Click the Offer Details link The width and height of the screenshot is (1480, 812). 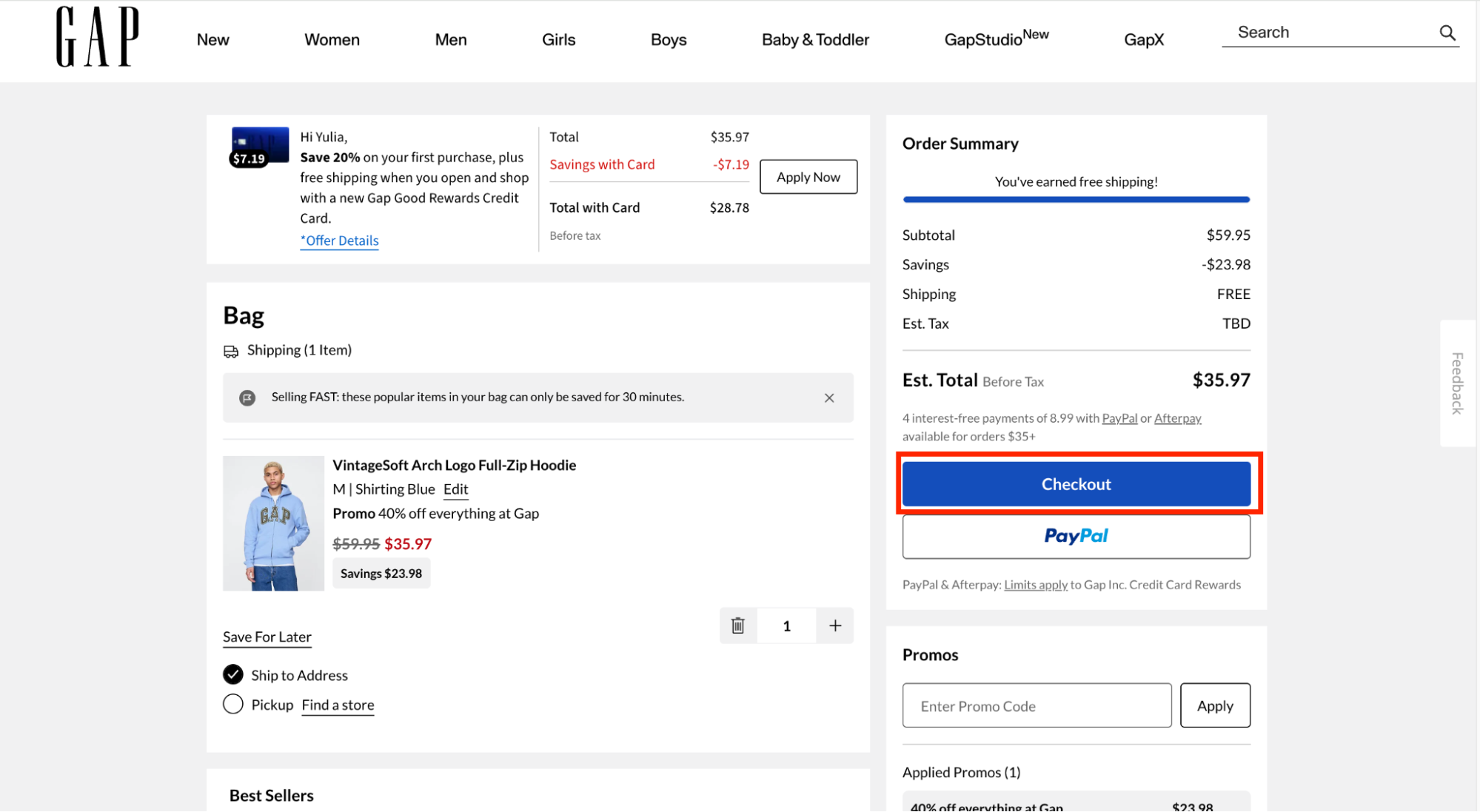tap(339, 241)
